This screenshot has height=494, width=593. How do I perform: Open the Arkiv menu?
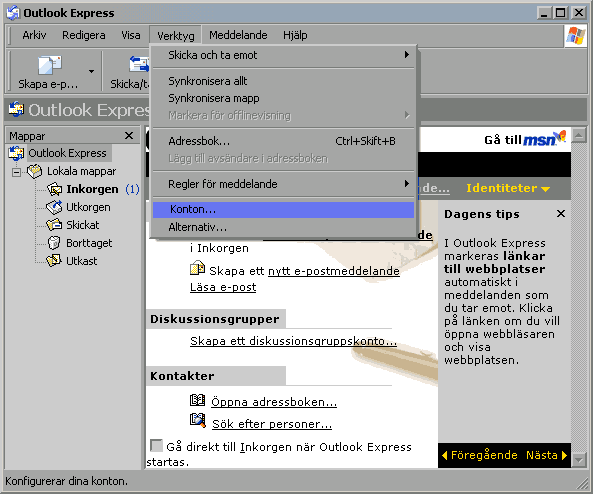point(34,35)
